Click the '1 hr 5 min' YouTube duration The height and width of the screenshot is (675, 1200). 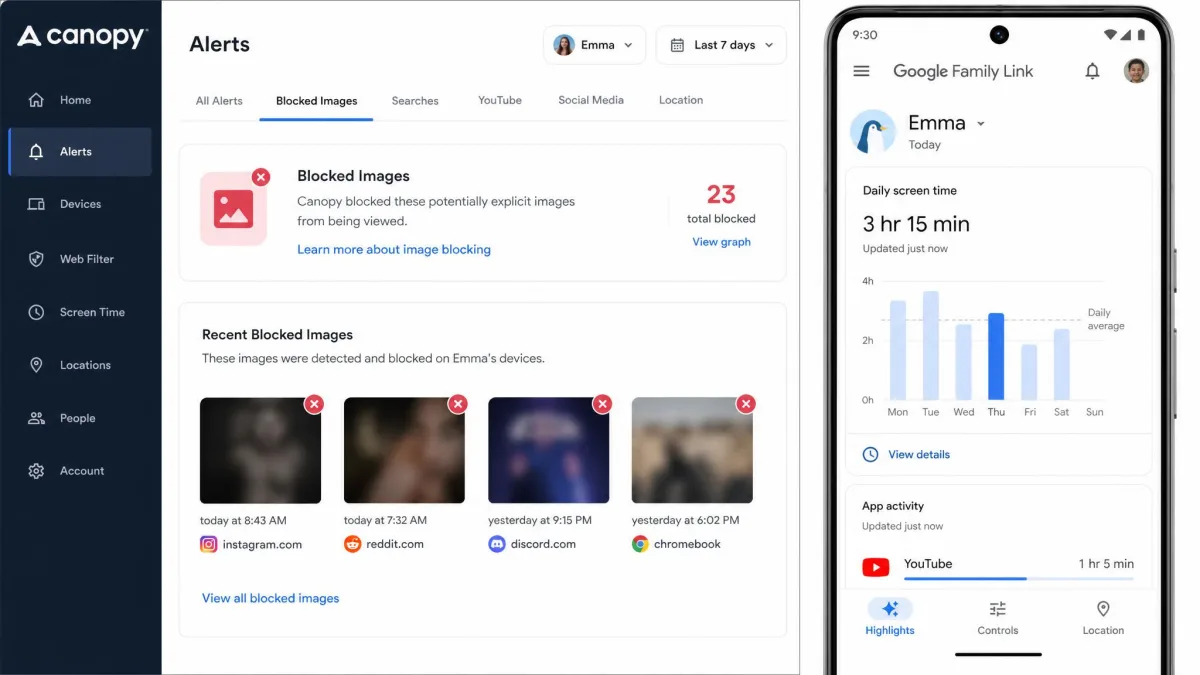click(1106, 564)
